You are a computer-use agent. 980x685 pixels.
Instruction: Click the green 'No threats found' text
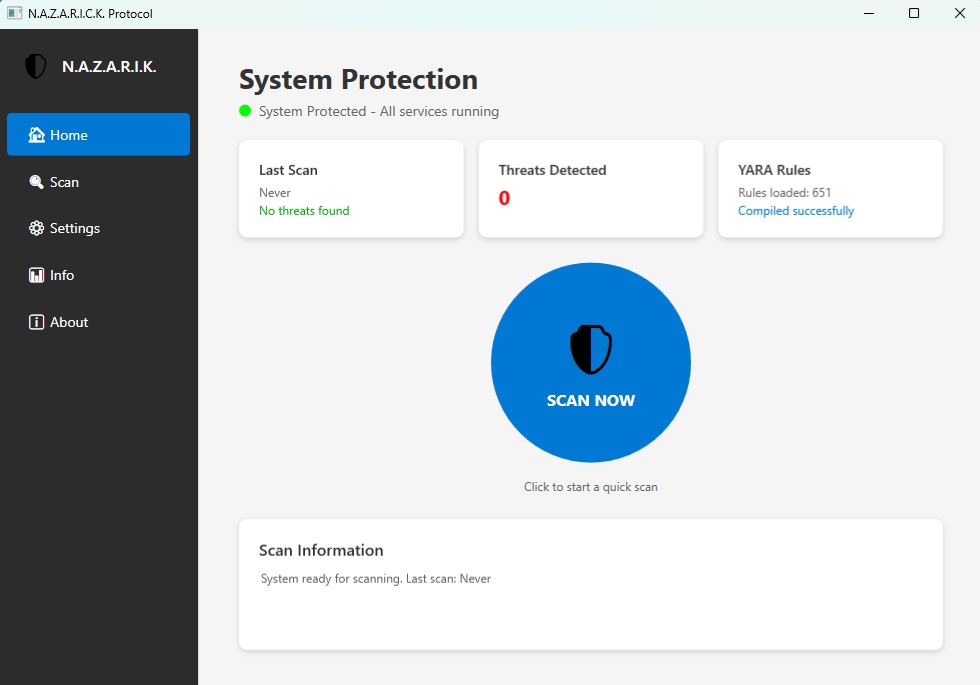(304, 211)
